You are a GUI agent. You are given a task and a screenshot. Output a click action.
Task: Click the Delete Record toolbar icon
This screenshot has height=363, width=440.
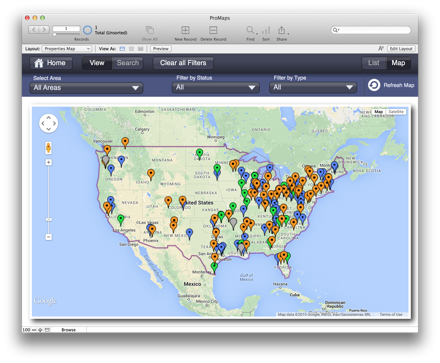point(213,30)
